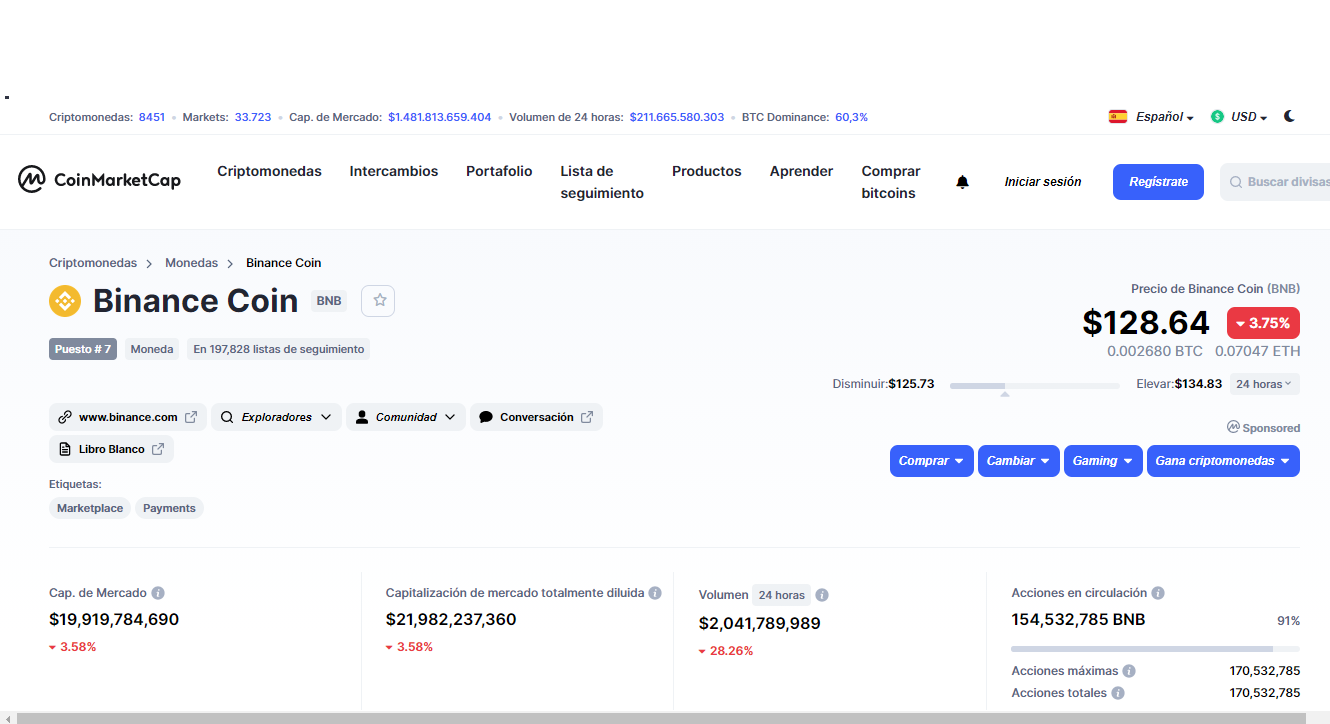Screen dimensions: 1330x724
Task: Focus the Buscar divisas search field
Action: point(1275,182)
